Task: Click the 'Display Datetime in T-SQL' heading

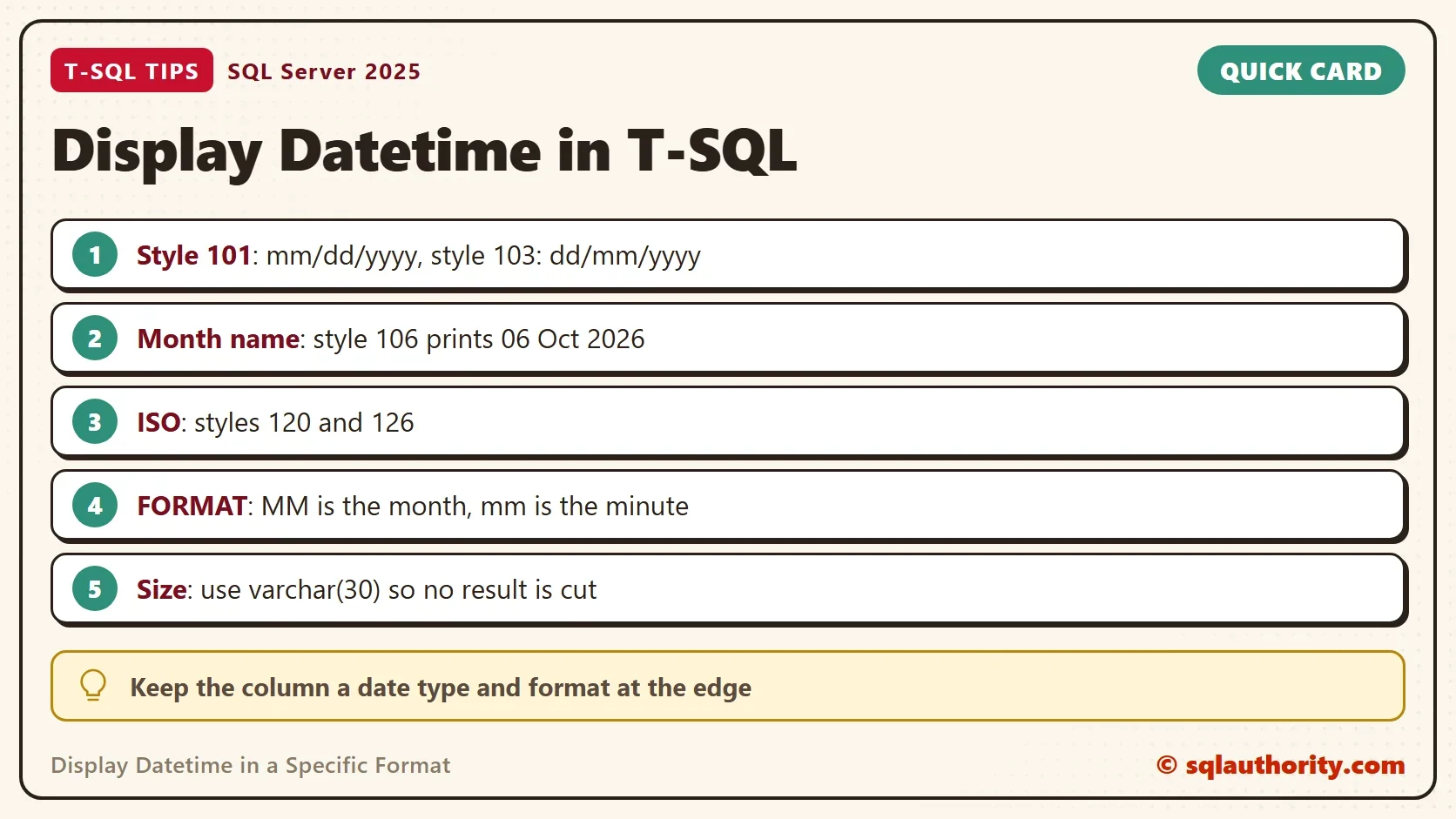Action: click(424, 151)
